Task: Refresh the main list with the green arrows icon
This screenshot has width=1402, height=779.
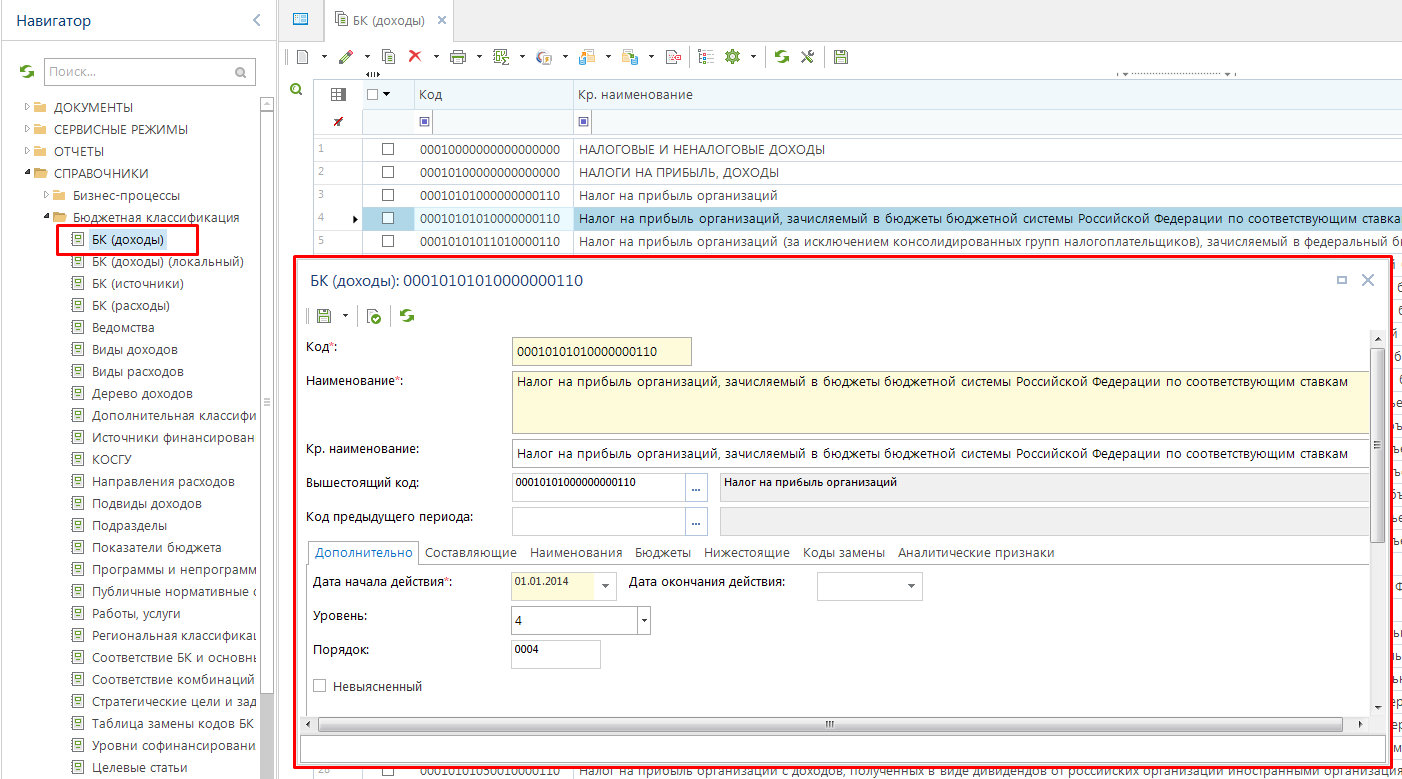Action: pos(782,57)
